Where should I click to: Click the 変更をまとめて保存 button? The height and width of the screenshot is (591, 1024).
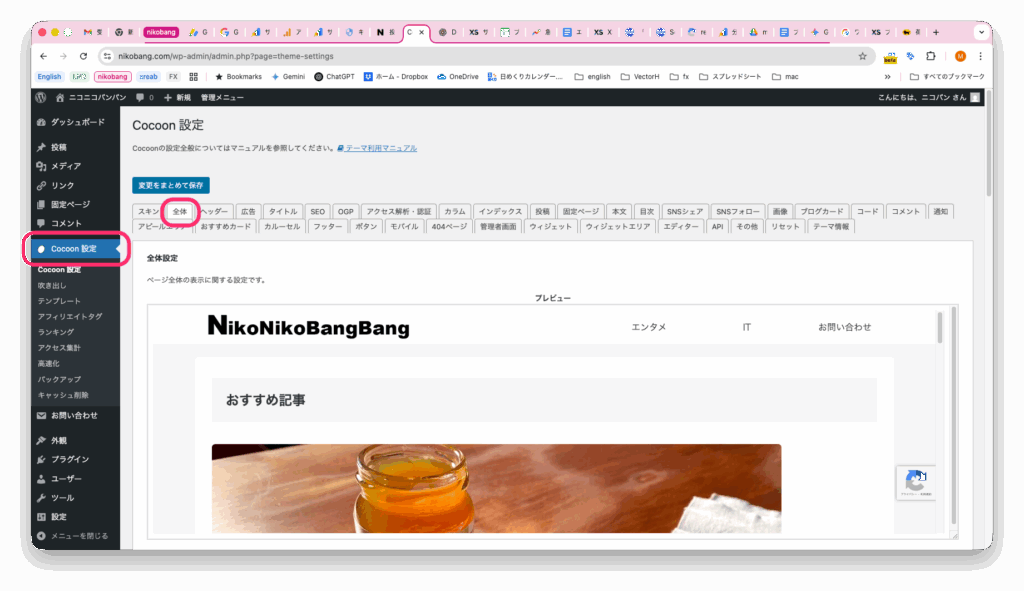(x=171, y=185)
